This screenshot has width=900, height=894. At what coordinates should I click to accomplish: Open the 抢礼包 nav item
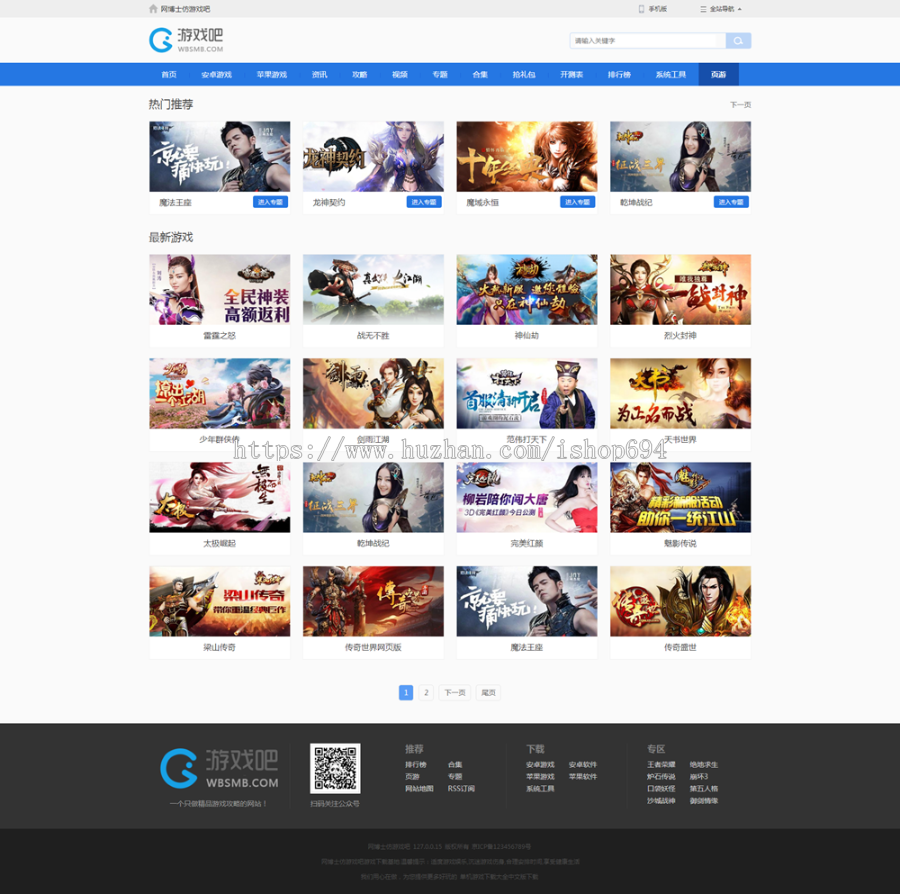(523, 75)
